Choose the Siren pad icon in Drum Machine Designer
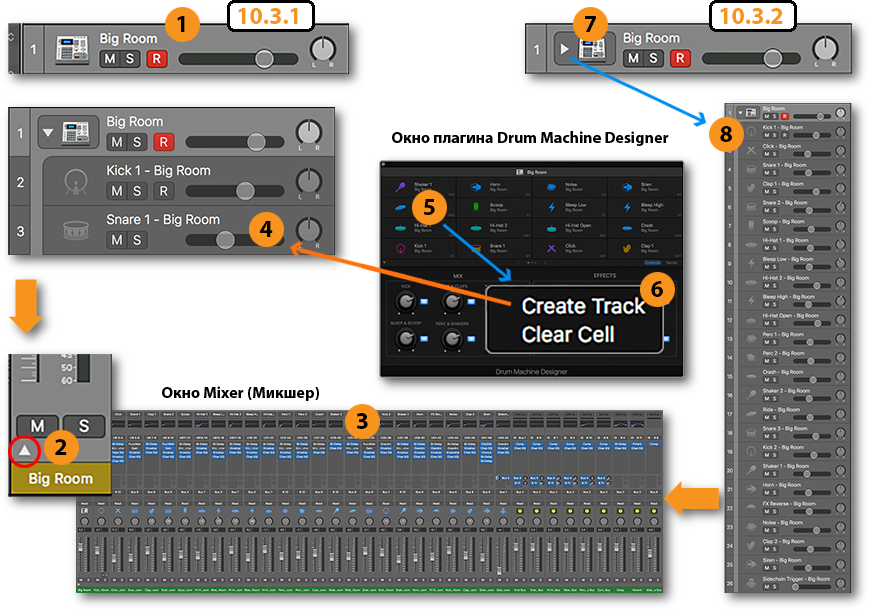This screenshot has width=870, height=611. [x=627, y=187]
